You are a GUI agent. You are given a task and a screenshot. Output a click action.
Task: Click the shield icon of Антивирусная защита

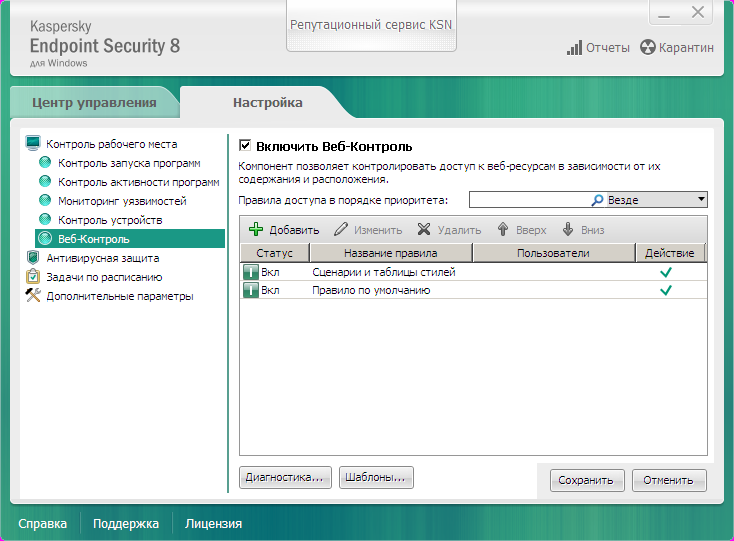33,258
